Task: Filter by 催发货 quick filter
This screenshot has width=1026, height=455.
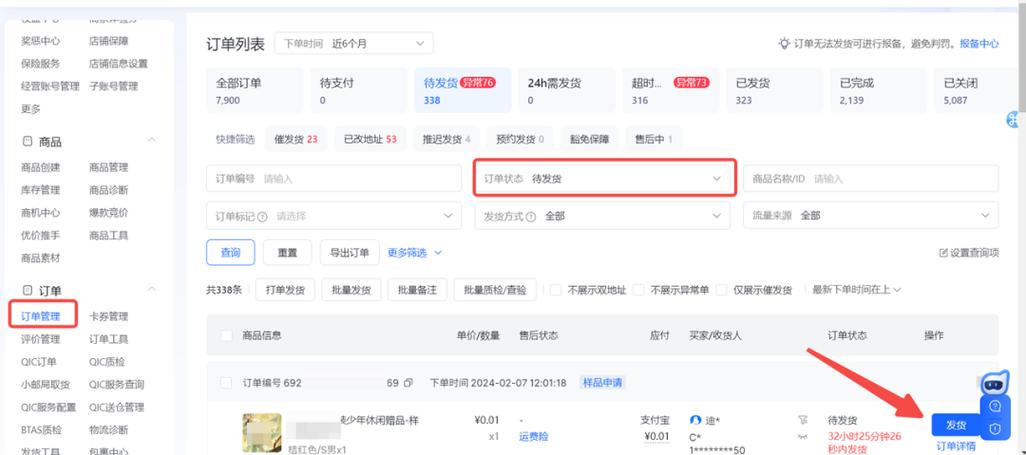Action: pyautogui.click(x=296, y=139)
